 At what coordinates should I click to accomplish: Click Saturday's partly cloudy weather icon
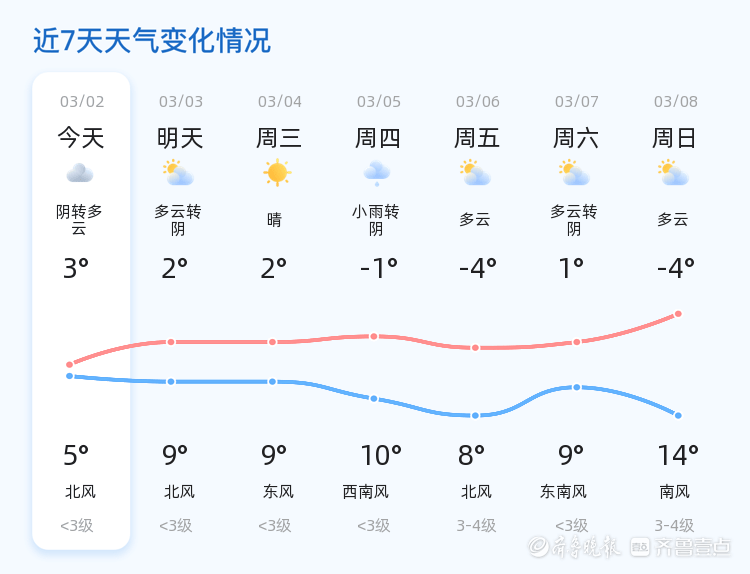pos(575,174)
